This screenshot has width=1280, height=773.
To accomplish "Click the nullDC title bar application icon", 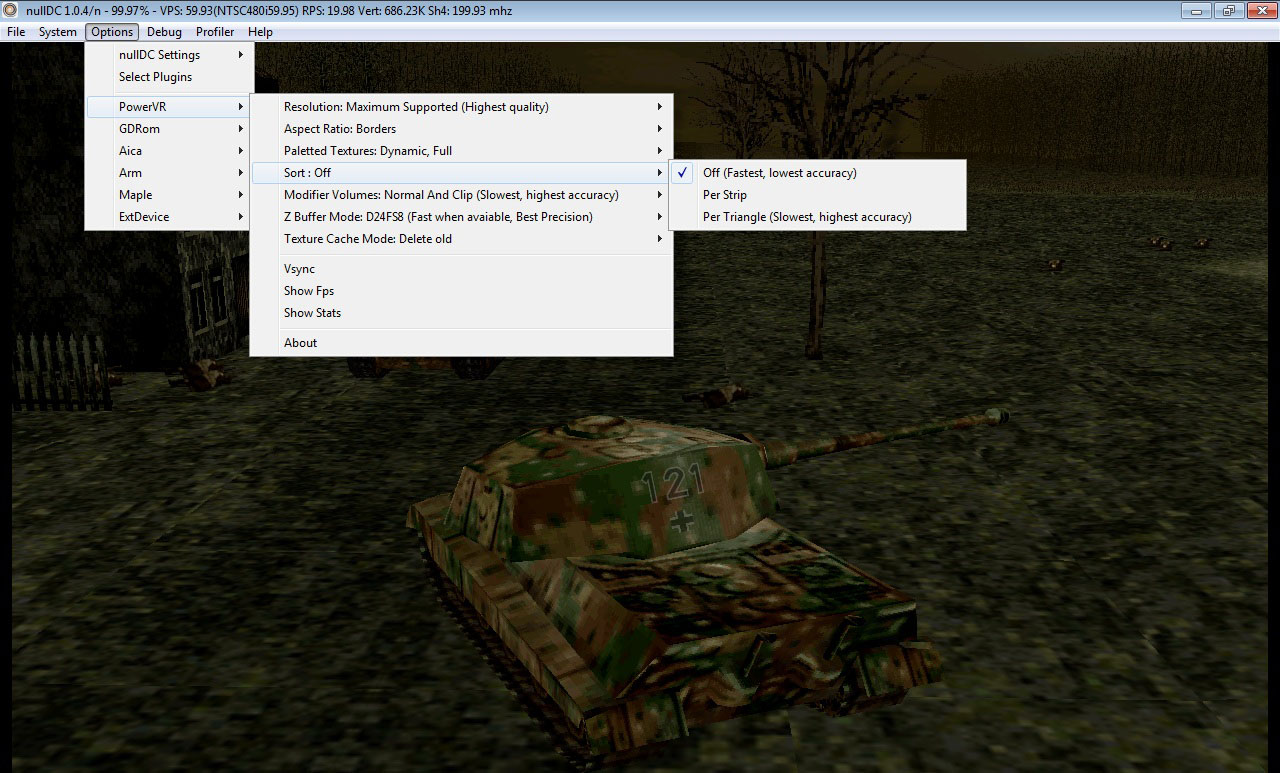I will [x=10, y=10].
